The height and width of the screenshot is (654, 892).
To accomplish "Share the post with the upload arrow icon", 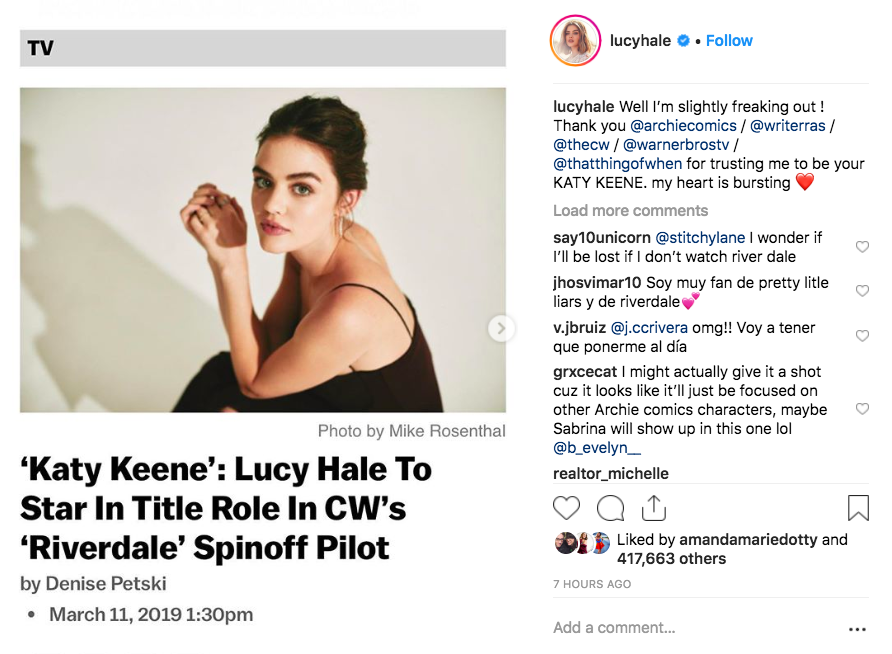I will click(653, 508).
